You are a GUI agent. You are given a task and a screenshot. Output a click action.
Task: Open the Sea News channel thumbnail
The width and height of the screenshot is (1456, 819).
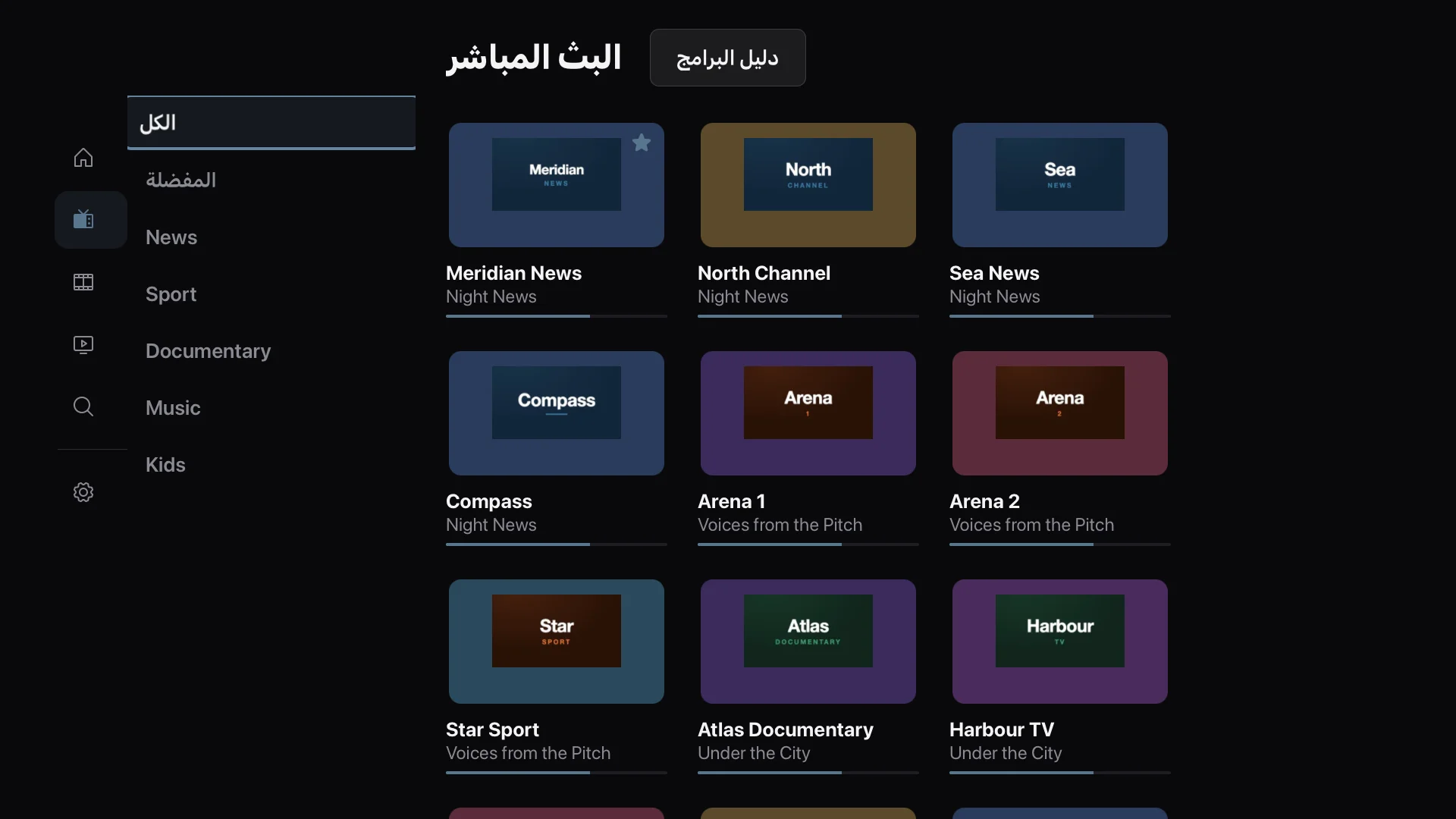point(1060,185)
